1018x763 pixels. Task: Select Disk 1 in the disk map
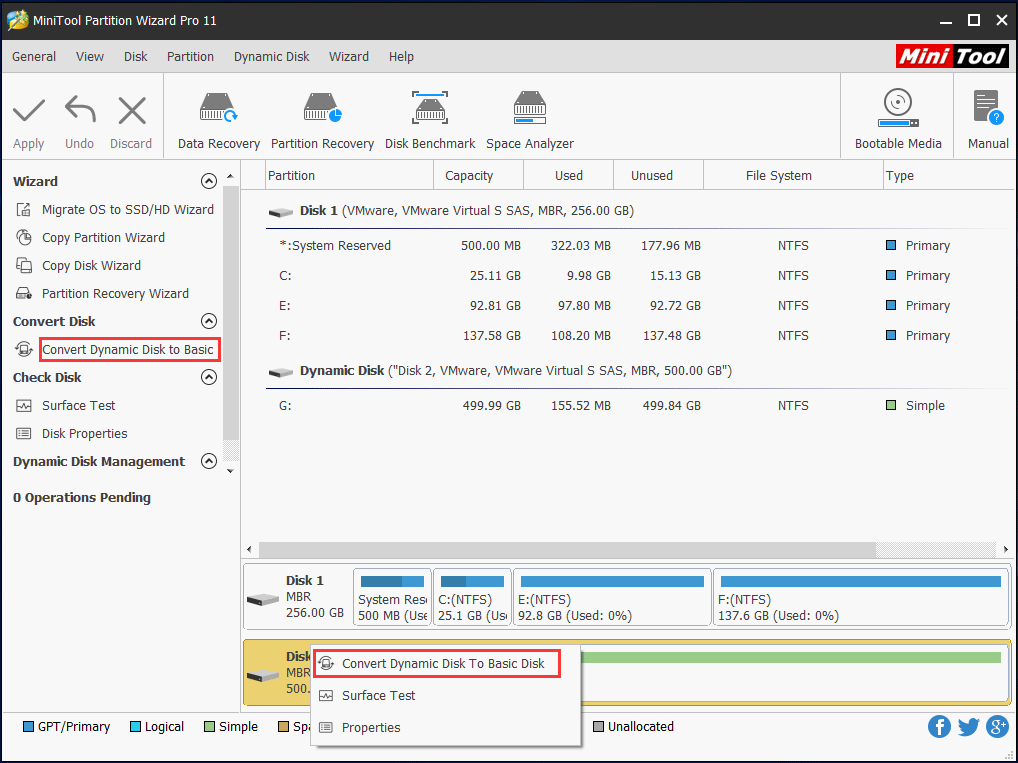pyautogui.click(x=297, y=598)
